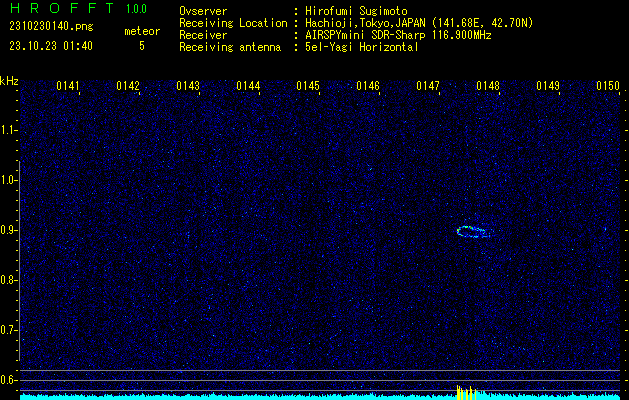Click frequency label 1.0

tap(8, 181)
